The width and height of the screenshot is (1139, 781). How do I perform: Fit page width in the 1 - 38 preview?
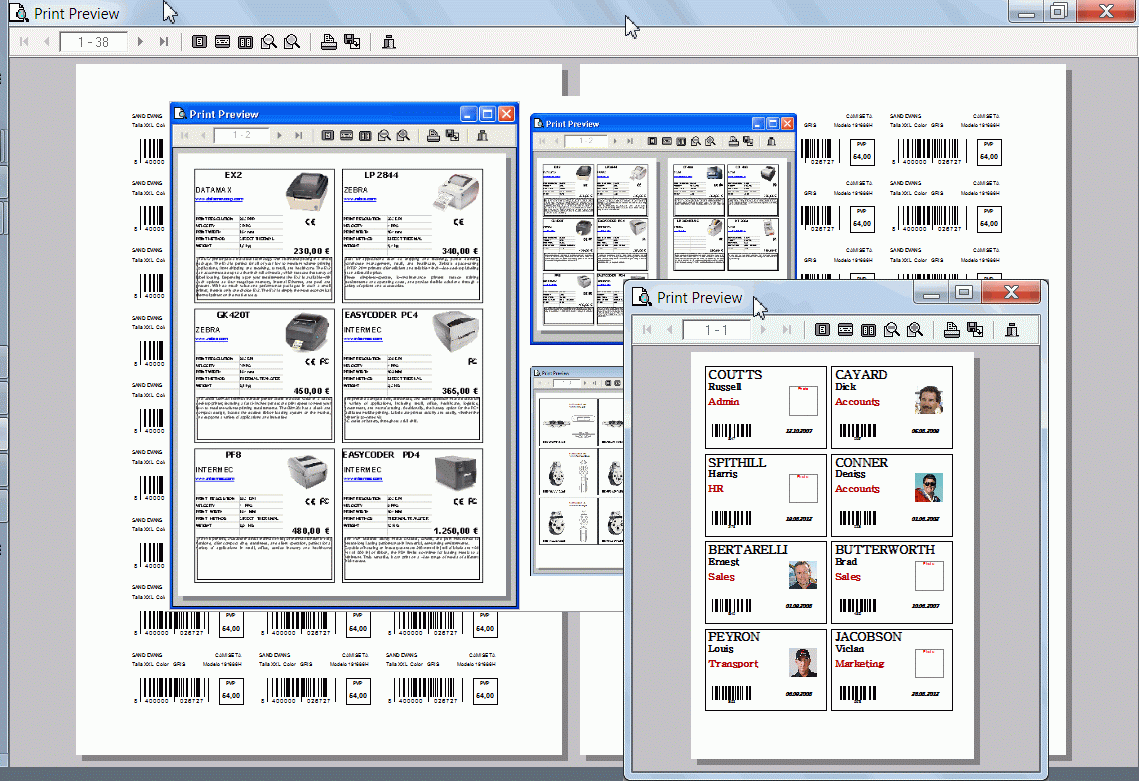click(x=222, y=42)
